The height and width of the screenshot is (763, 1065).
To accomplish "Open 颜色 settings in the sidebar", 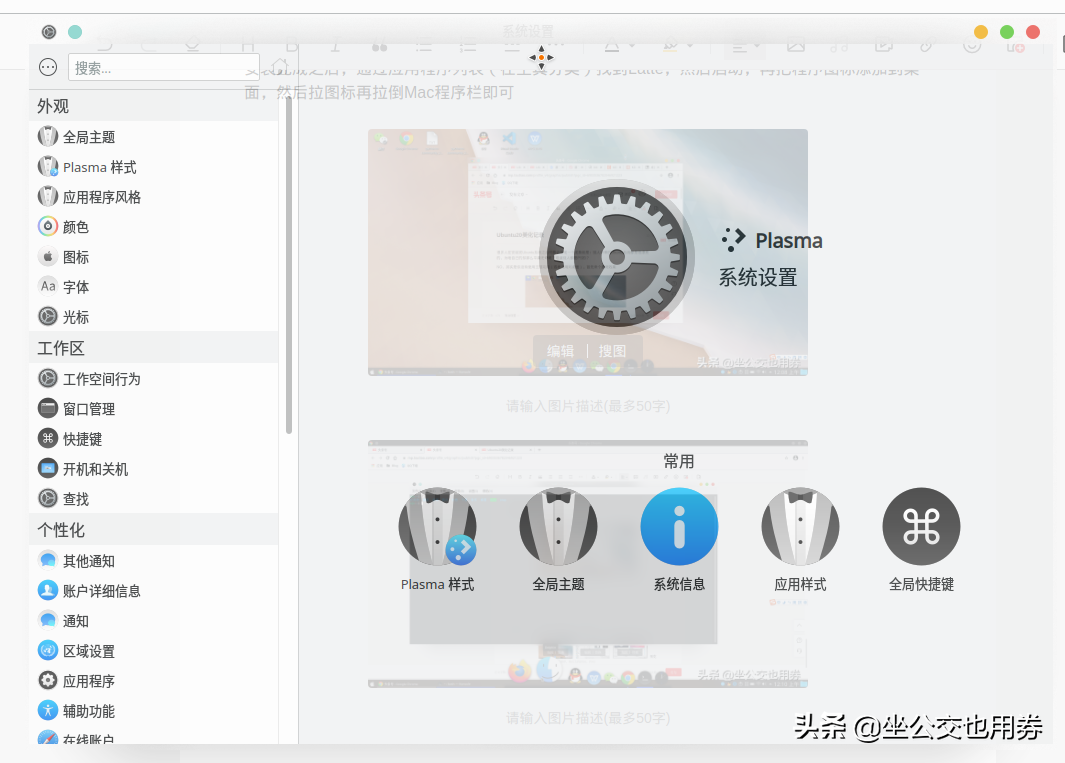I will 154,226.
